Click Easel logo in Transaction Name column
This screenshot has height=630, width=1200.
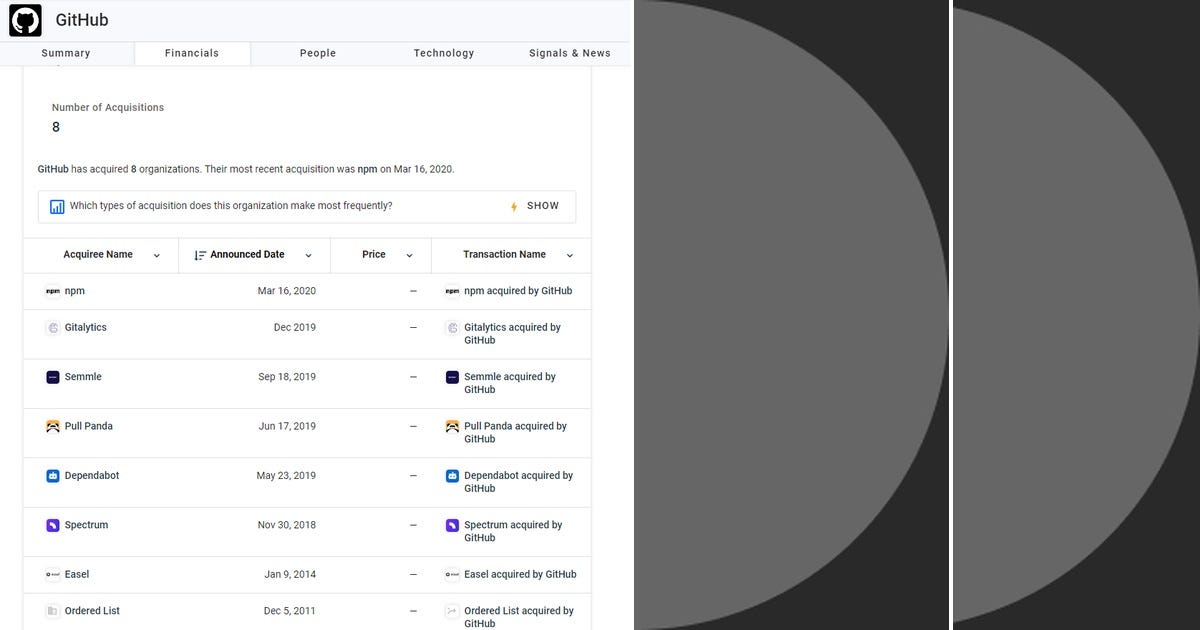click(452, 574)
